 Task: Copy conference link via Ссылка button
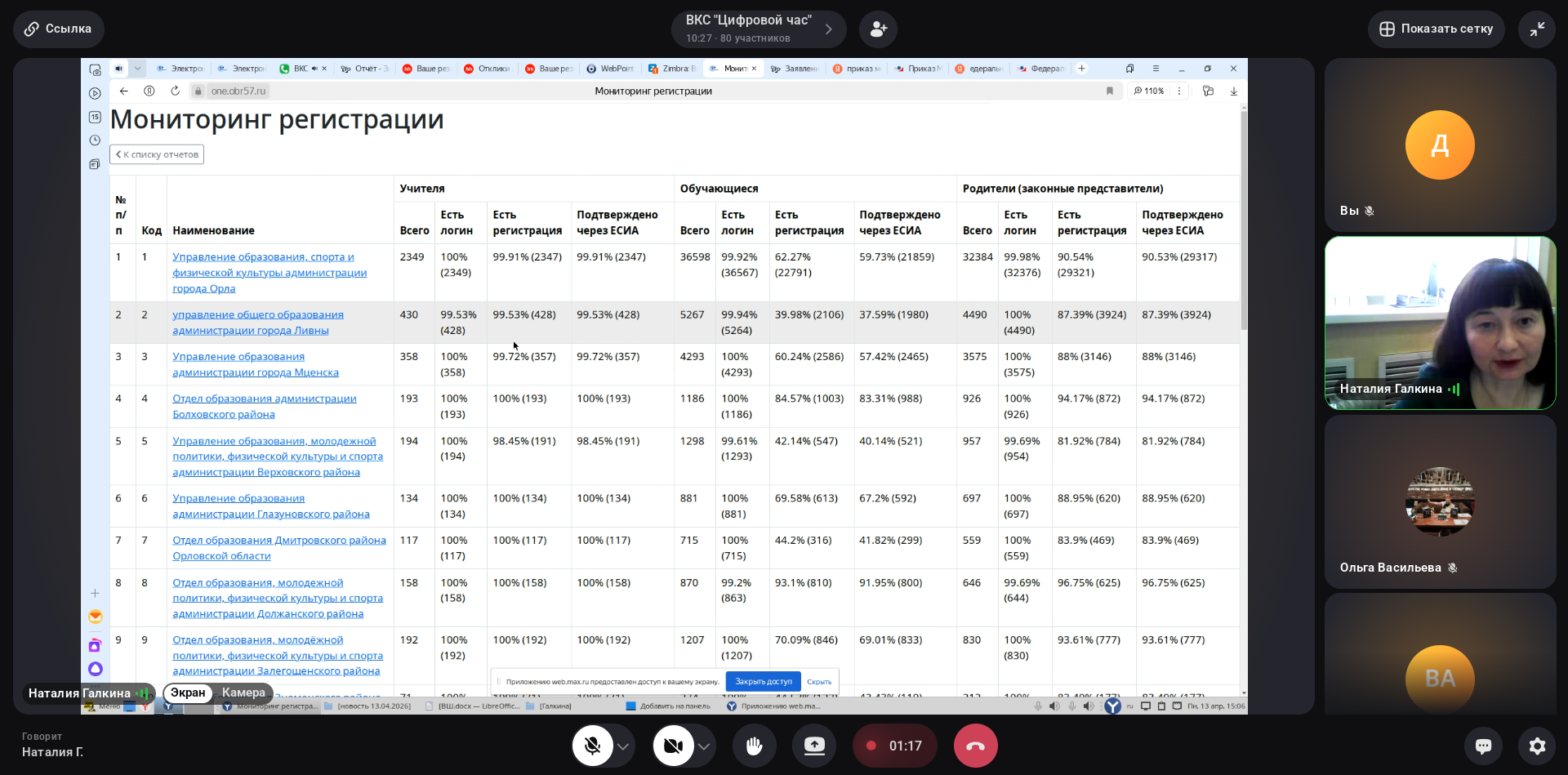coord(58,29)
